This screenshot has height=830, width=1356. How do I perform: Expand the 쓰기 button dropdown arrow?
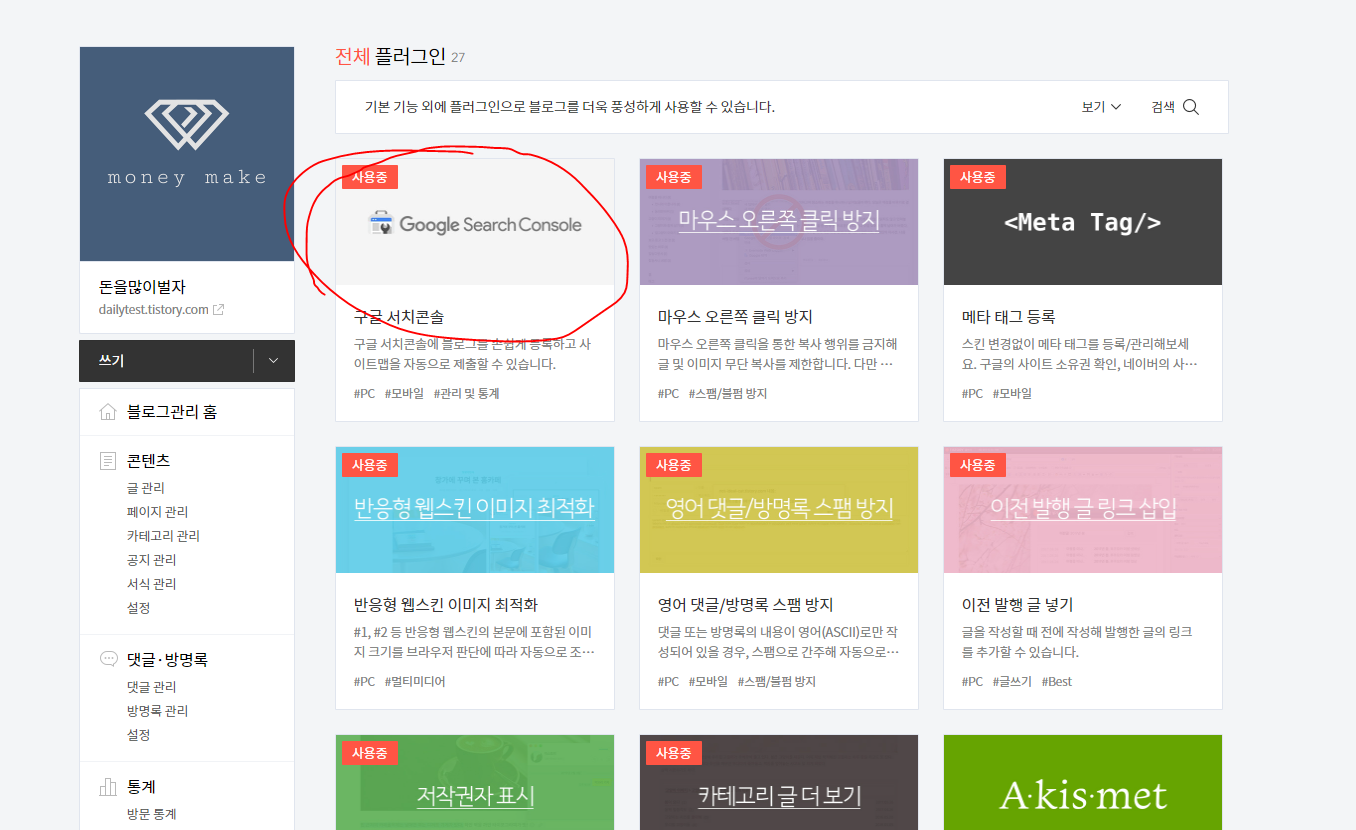[273, 361]
